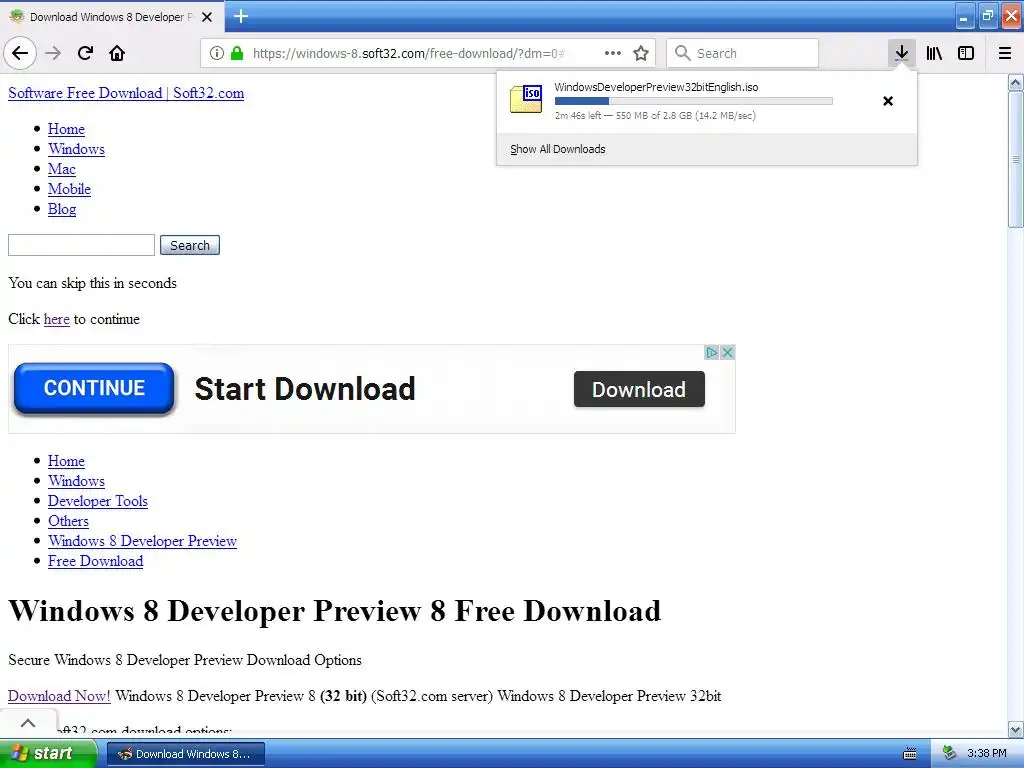Open the browser home page

pyautogui.click(x=117, y=53)
